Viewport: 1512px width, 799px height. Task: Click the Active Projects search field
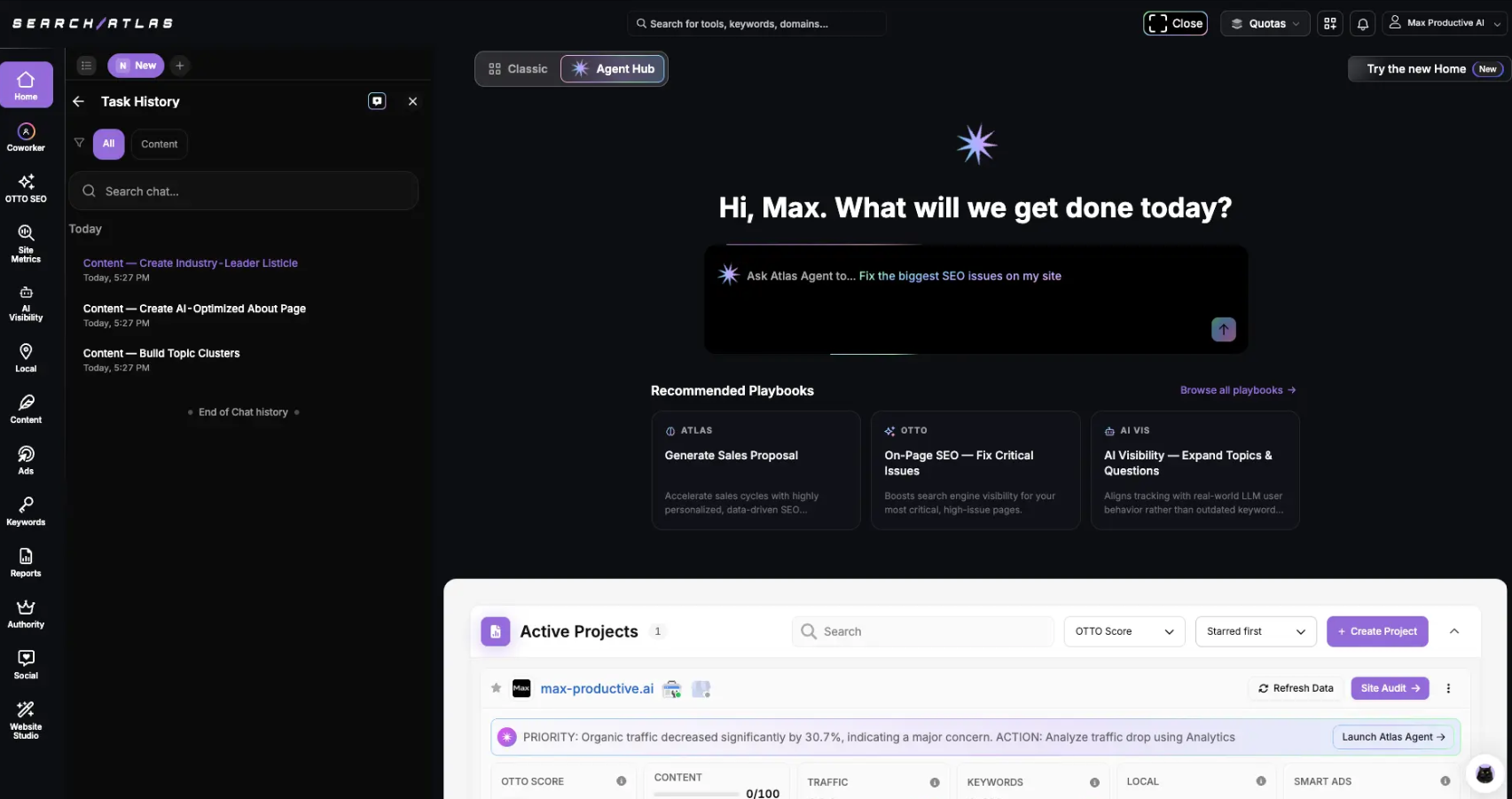click(922, 631)
